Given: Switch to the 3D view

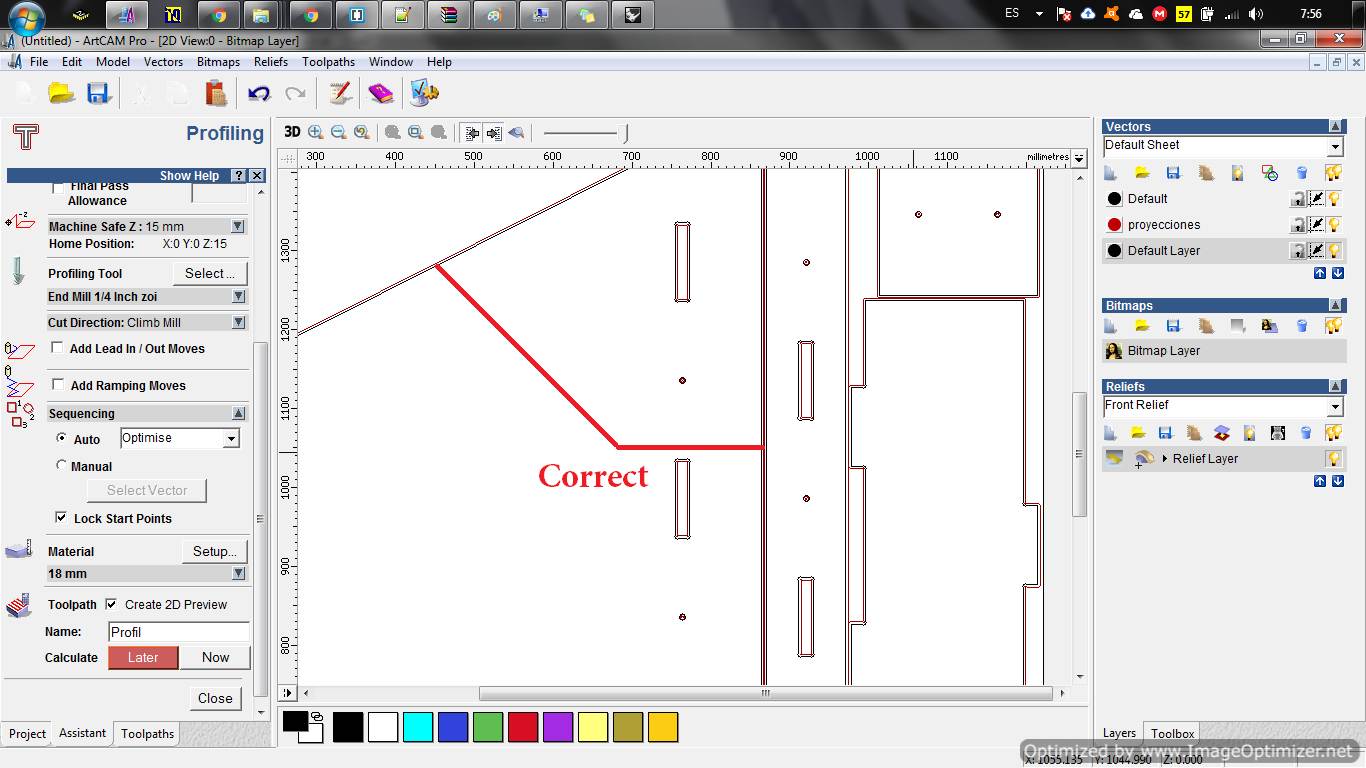Looking at the screenshot, I should coord(292,132).
